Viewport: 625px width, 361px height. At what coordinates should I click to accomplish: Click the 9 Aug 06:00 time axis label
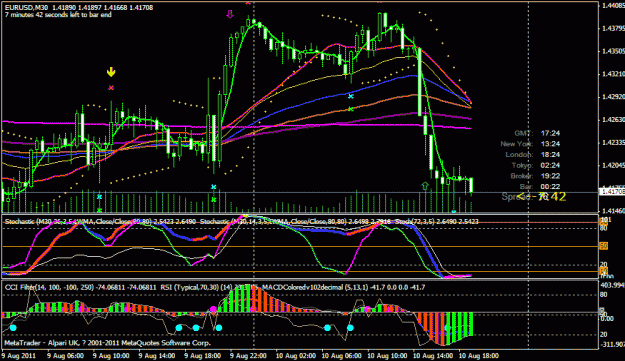point(65,355)
